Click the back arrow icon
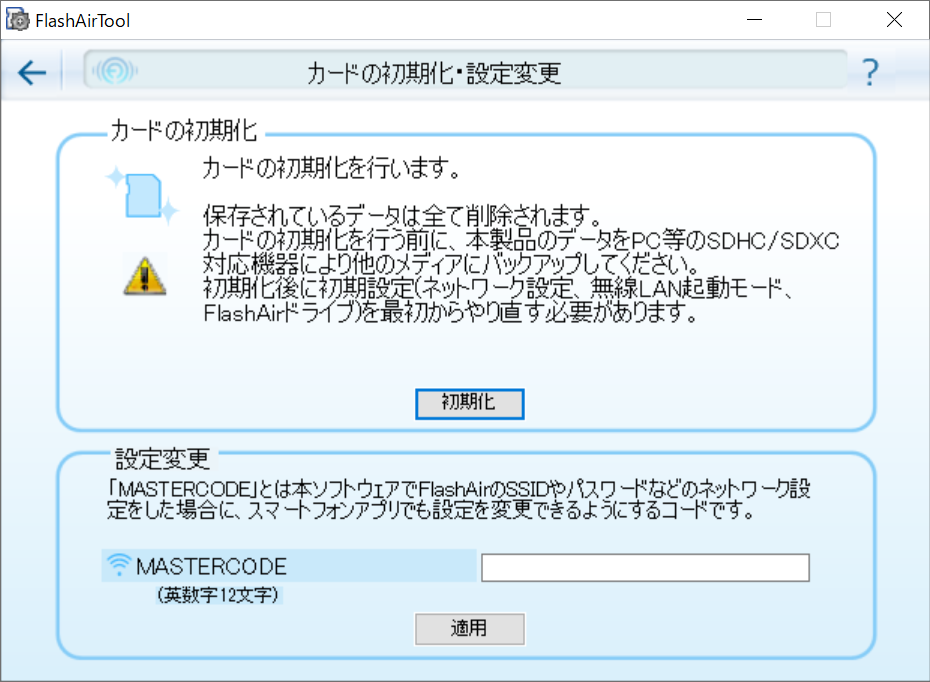 click(32, 73)
